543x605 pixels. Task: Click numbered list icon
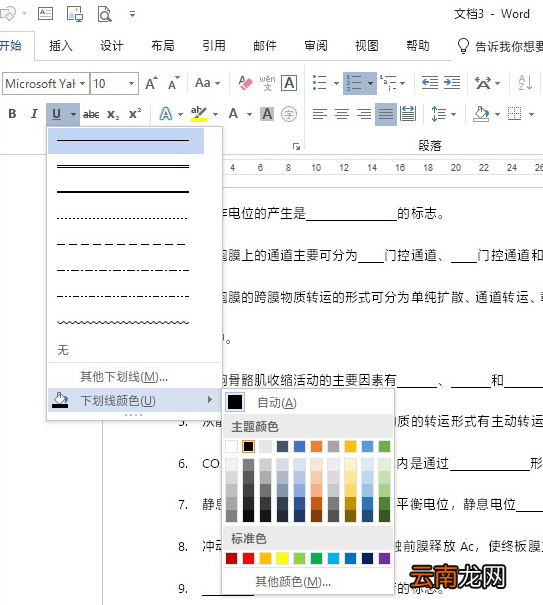pyautogui.click(x=354, y=83)
